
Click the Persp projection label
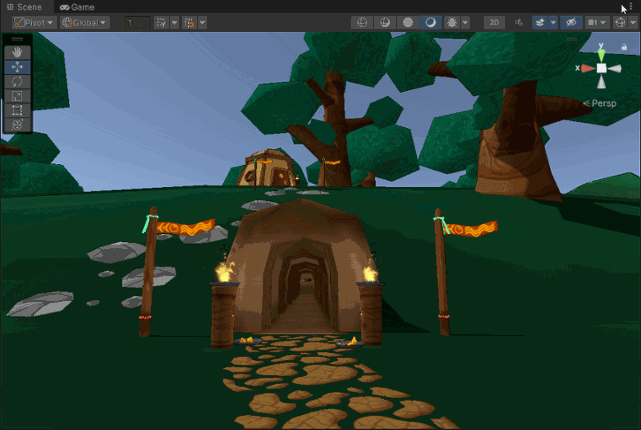605,103
